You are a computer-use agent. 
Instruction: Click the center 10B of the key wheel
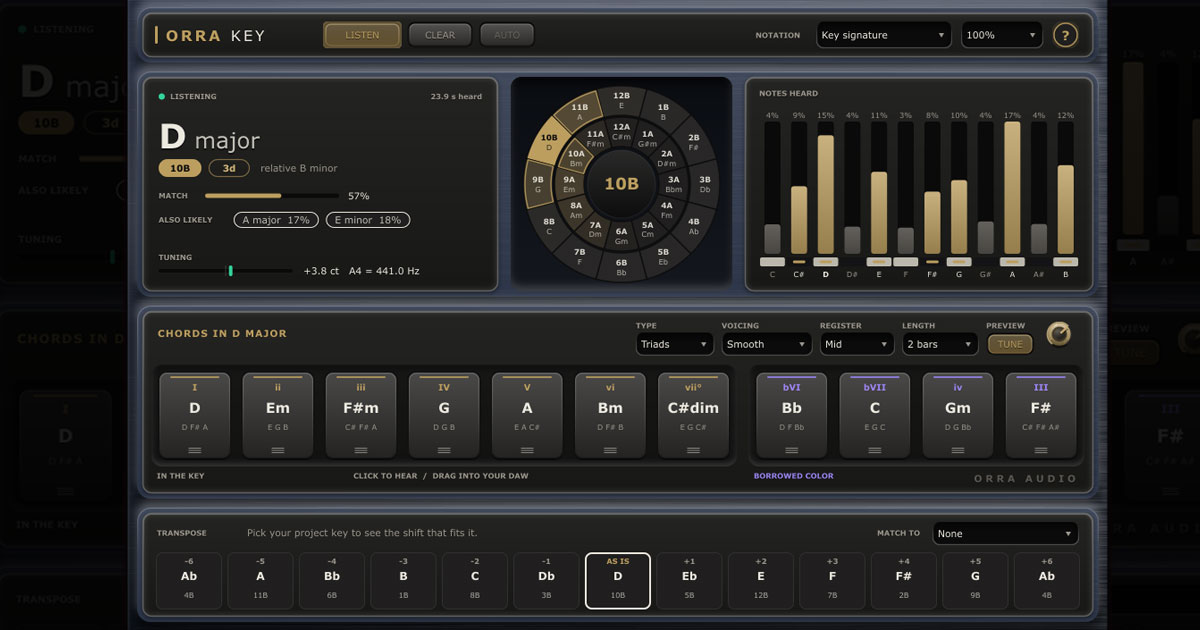(621, 184)
